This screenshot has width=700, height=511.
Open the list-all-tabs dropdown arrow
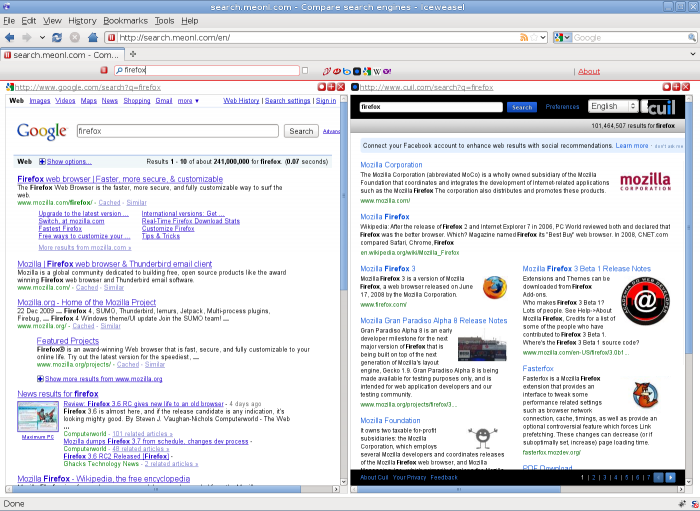(x=692, y=54)
